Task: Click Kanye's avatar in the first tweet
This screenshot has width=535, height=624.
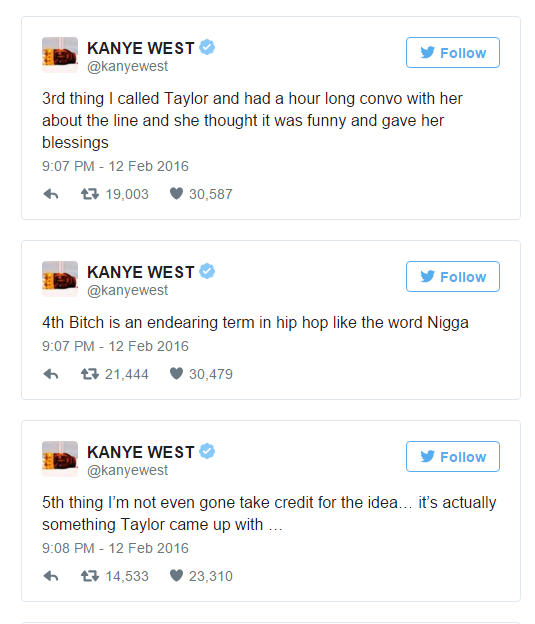Action: [x=60, y=55]
